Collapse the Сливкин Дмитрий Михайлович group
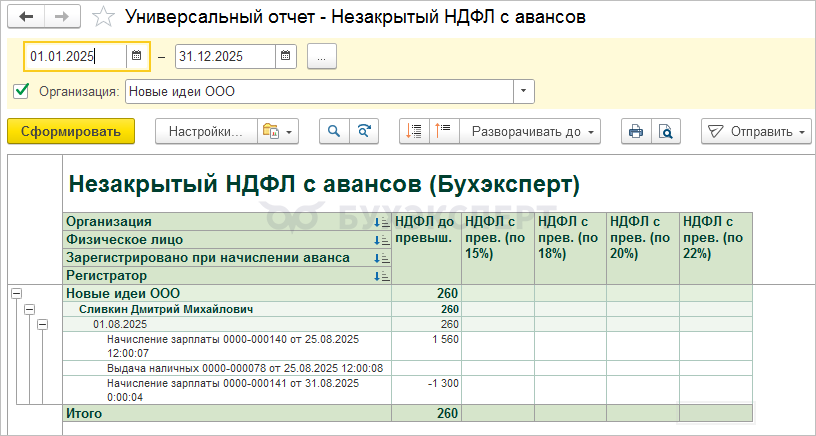Viewport: 816px width, 436px height. point(29,310)
